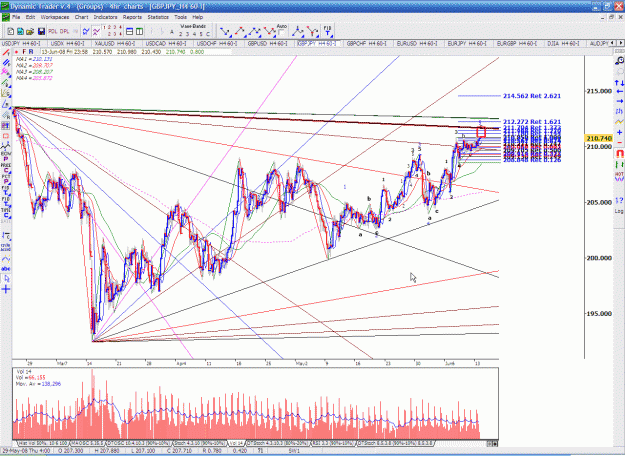This screenshot has height=456, width=625.
Task: Click the 214.562 Ret 2.621 level label
Action: coord(532,96)
